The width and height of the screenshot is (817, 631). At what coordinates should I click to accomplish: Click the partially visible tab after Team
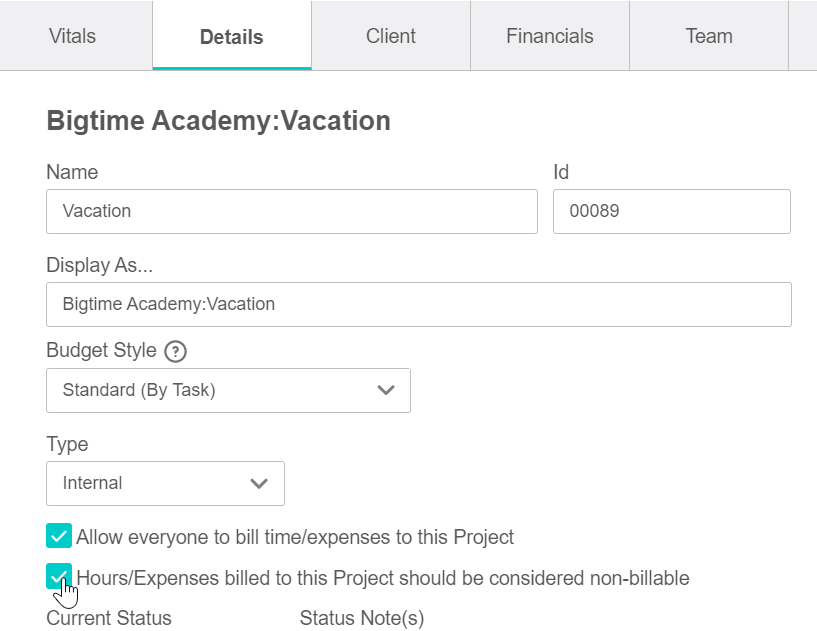click(x=803, y=36)
